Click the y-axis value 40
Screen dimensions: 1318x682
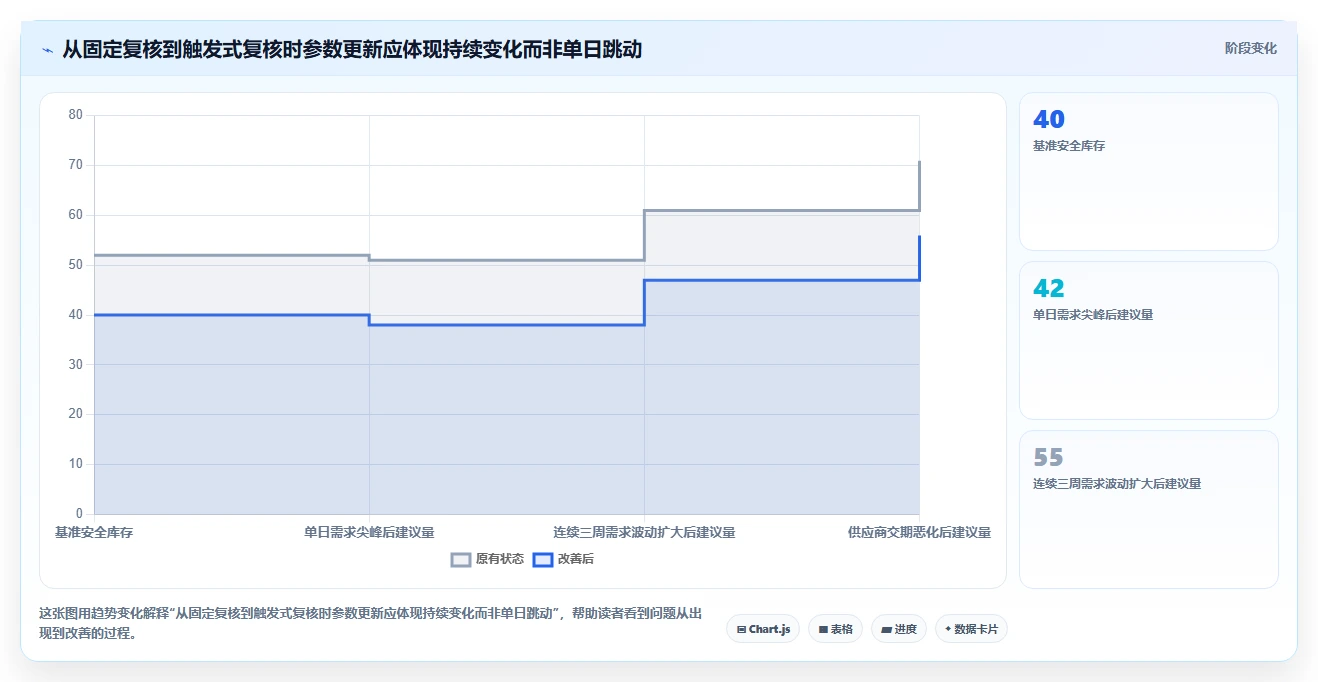point(76,315)
